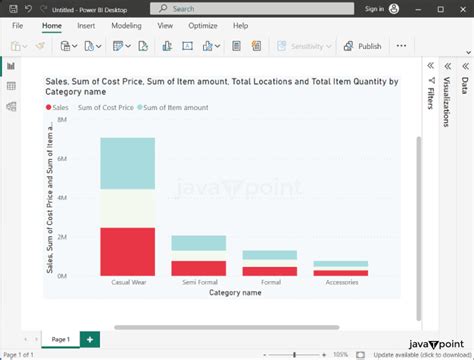Open the Help ribbon tab

click(240, 26)
